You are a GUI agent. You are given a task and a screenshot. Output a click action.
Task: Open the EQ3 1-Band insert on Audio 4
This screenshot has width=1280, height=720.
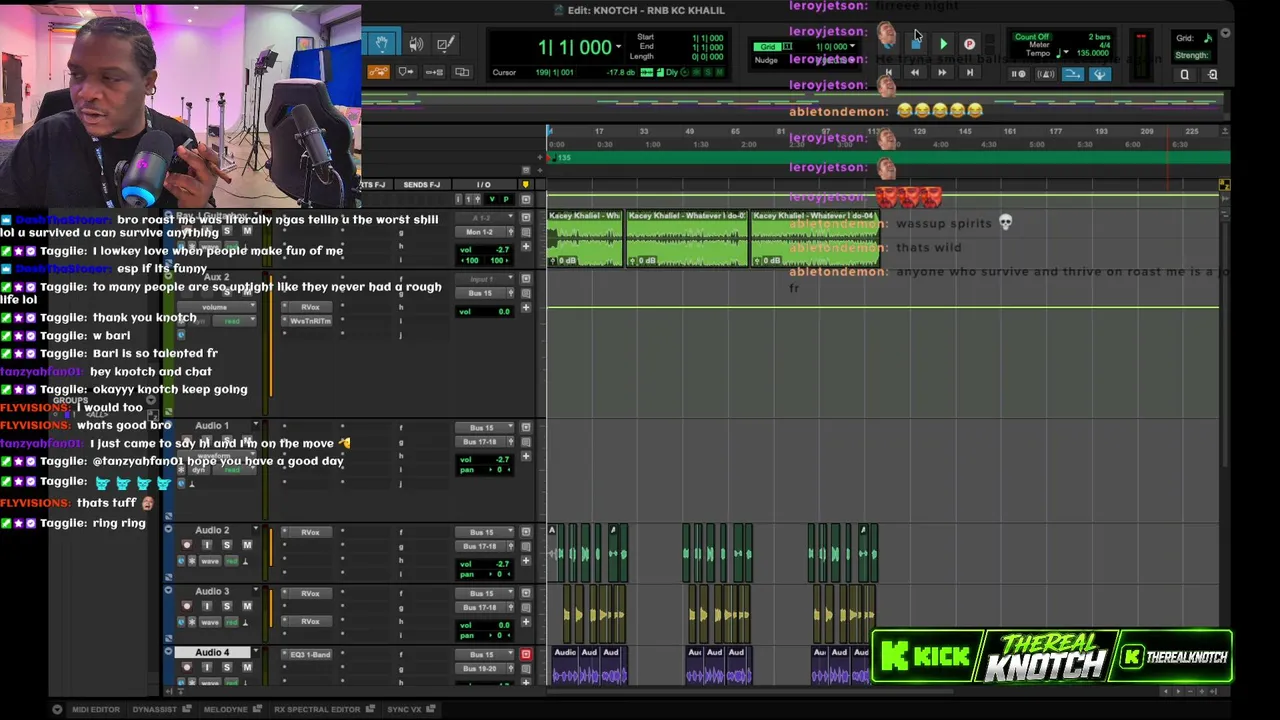(309, 655)
